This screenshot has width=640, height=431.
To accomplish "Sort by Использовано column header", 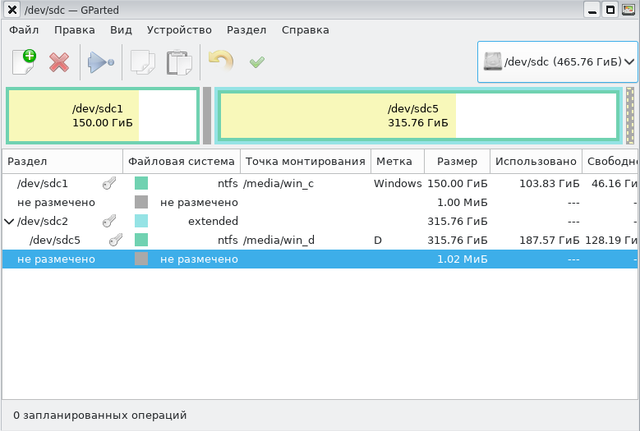I will point(536,161).
